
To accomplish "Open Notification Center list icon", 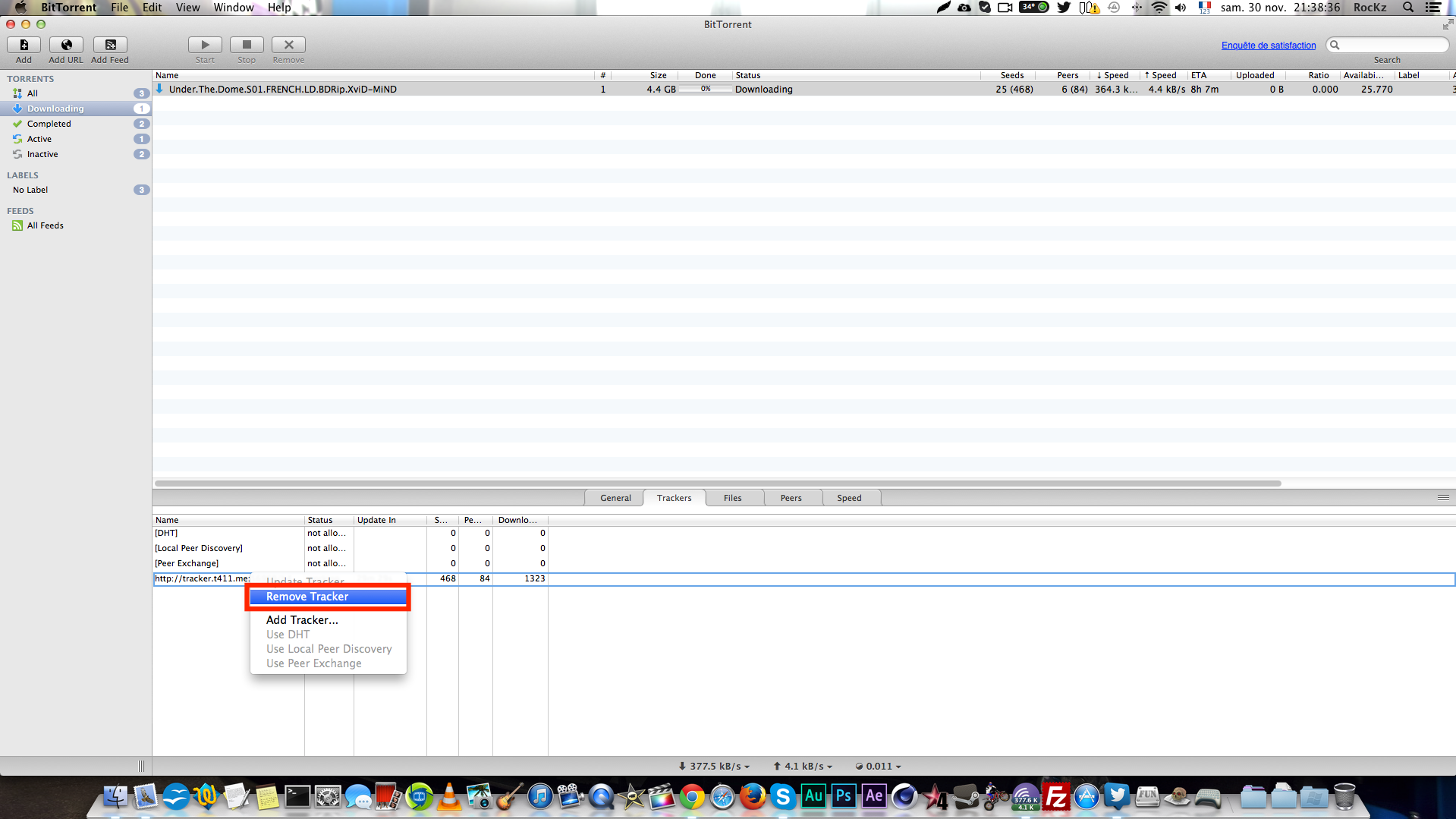I will coord(1433,8).
